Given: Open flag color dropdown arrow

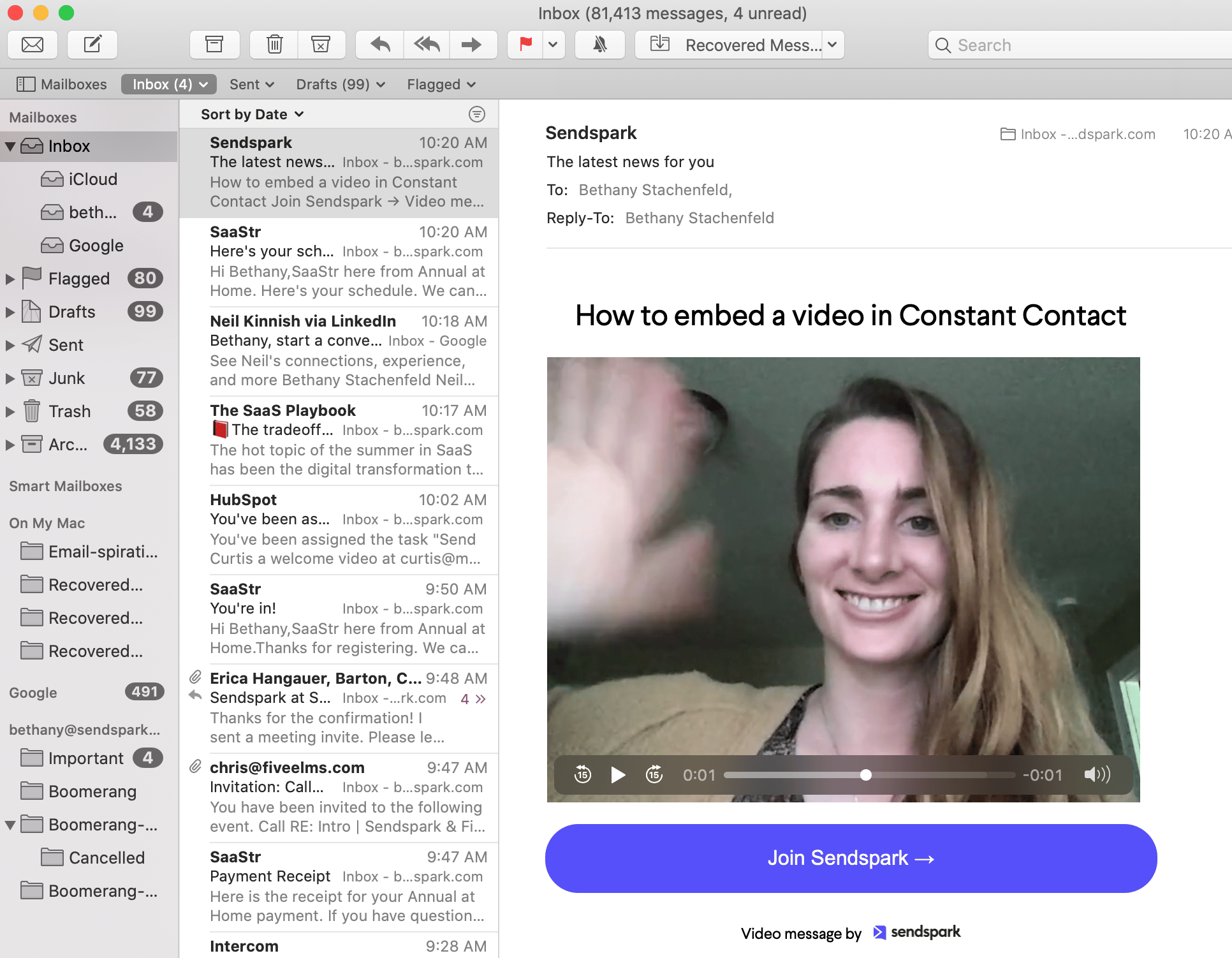Looking at the screenshot, I should pos(554,45).
